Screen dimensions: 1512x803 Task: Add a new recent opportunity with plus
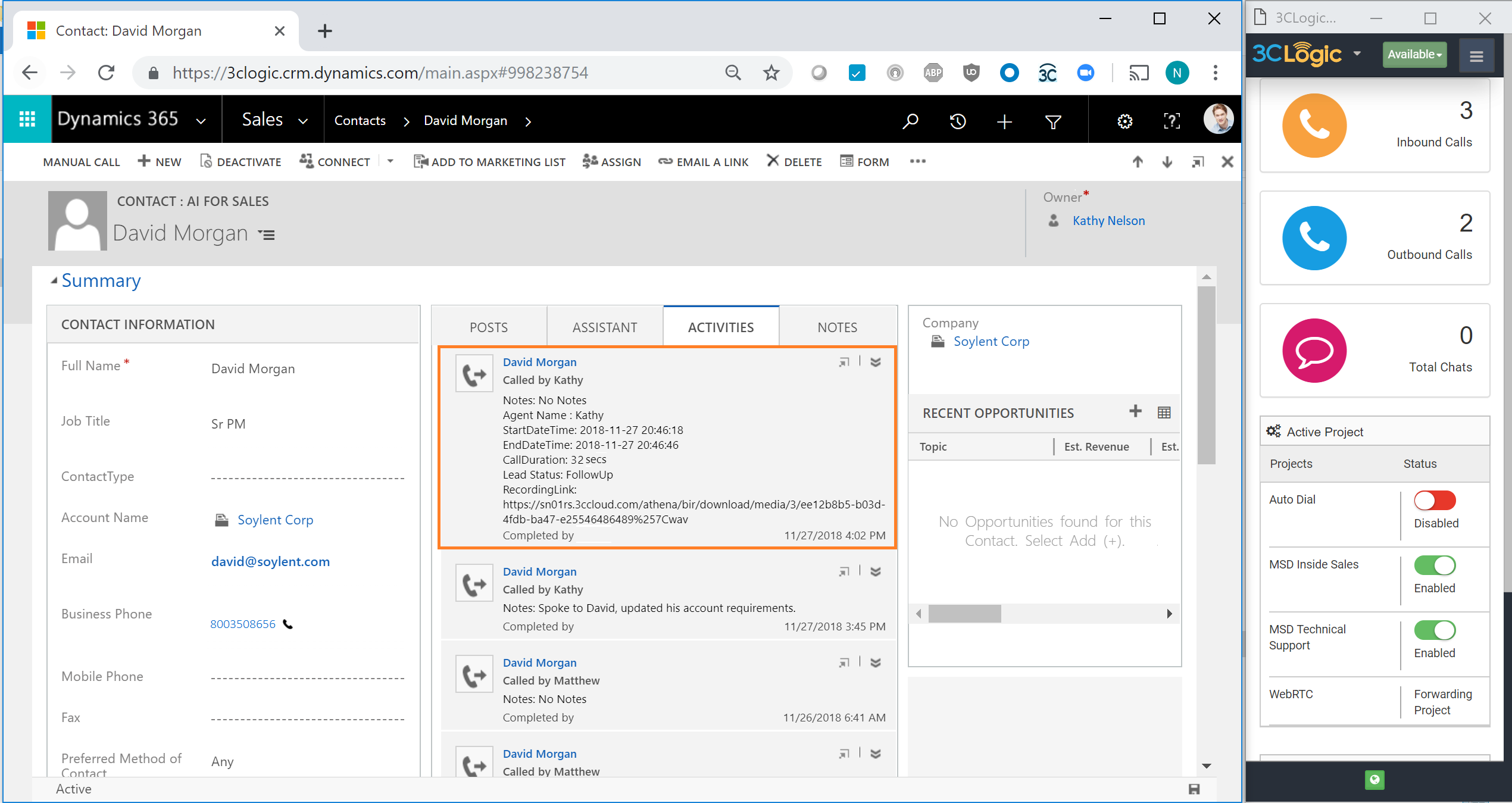[1135, 411]
